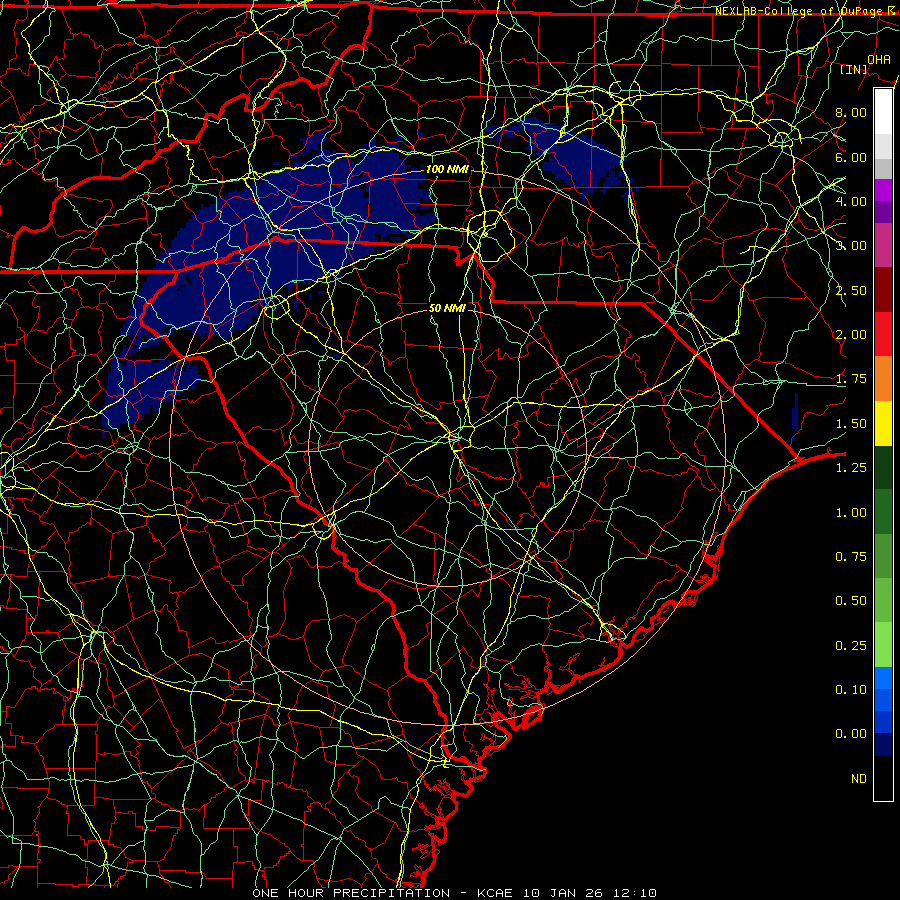Click the '[IN]' units label
The width and height of the screenshot is (900, 900).
(x=854, y=69)
